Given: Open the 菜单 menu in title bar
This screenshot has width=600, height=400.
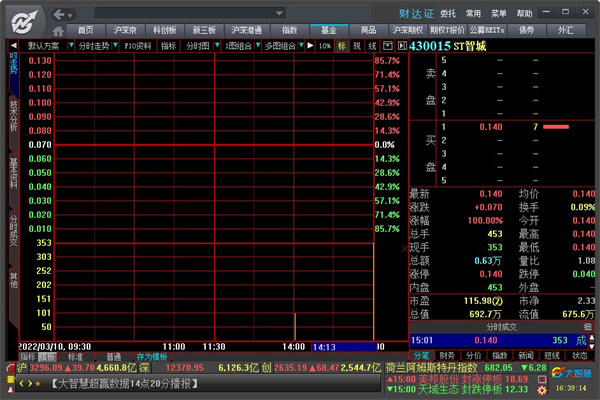Looking at the screenshot, I should pos(473,14).
